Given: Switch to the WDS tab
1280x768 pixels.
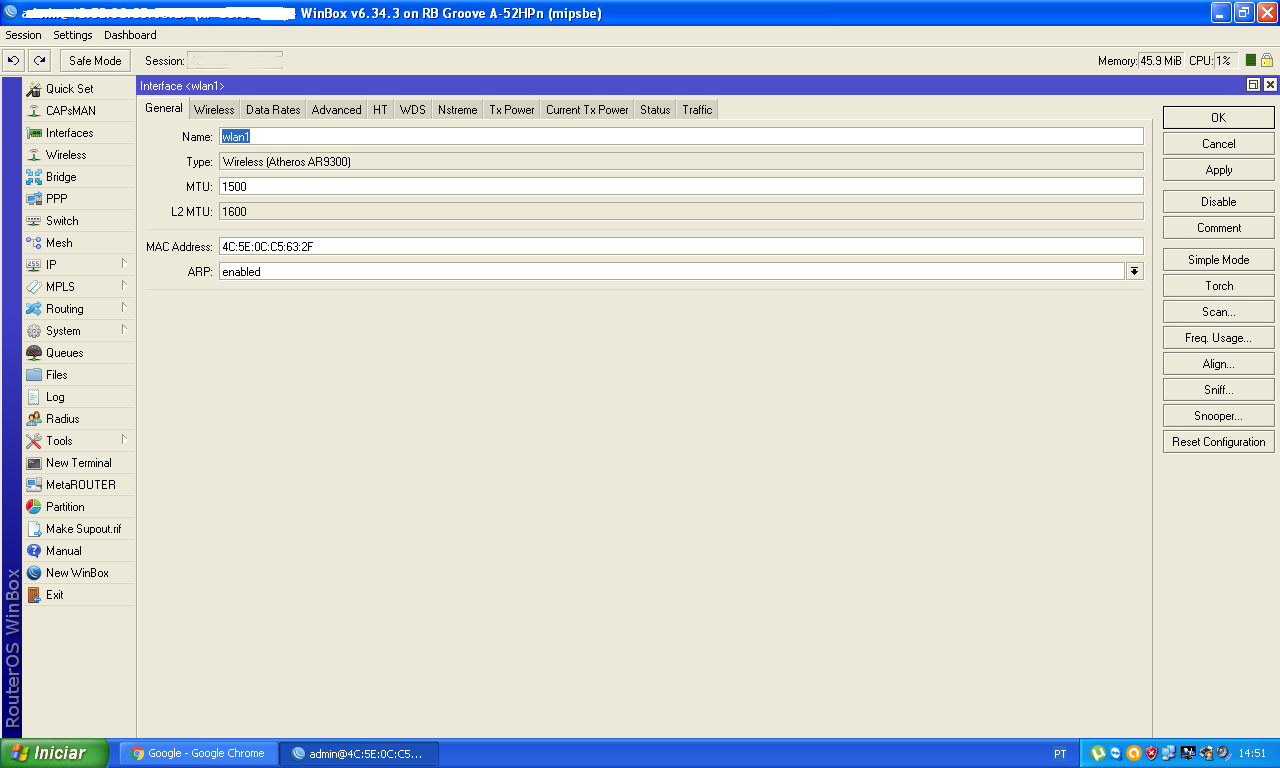Looking at the screenshot, I should [x=413, y=110].
